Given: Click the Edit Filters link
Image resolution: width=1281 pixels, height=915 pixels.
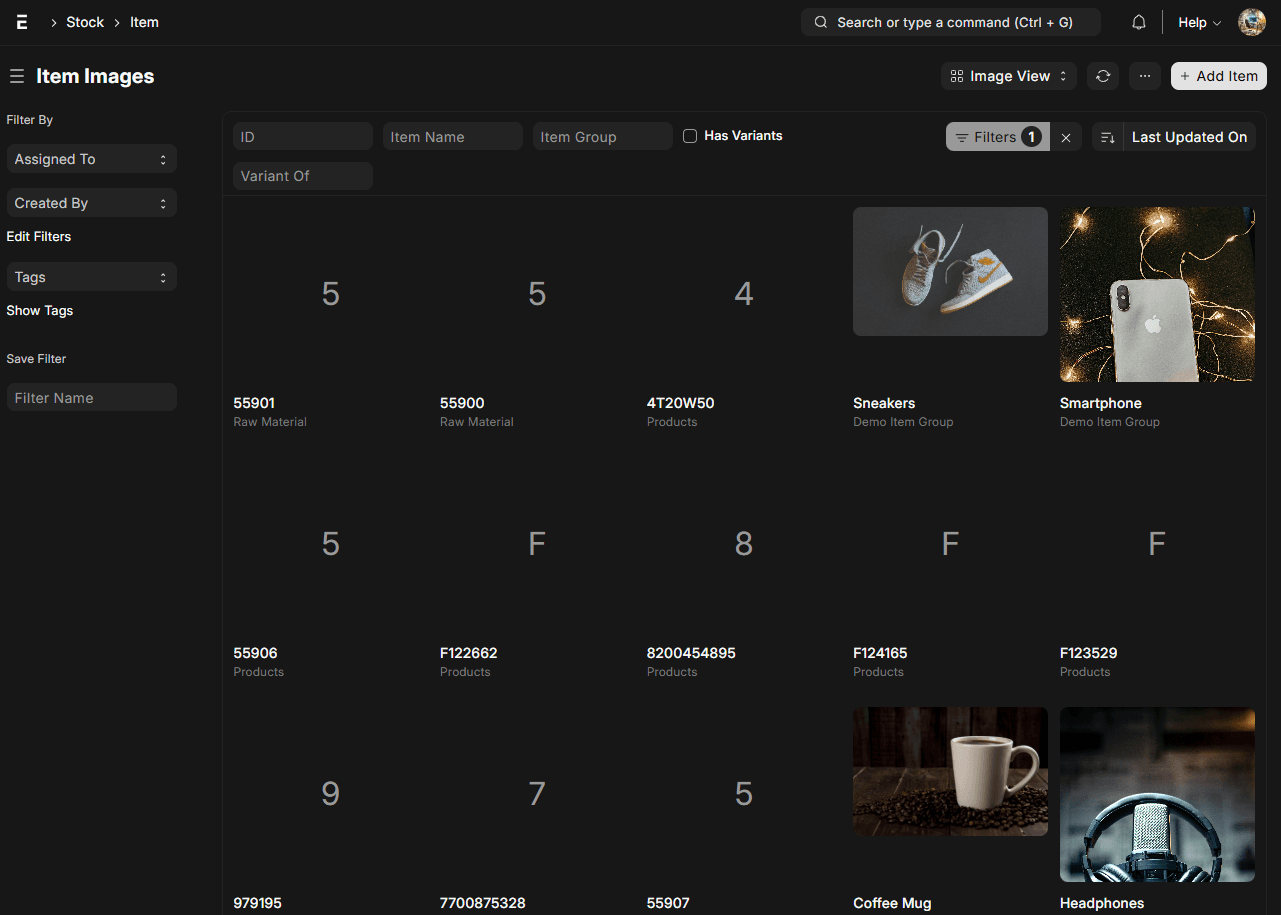Looking at the screenshot, I should tap(39, 237).
